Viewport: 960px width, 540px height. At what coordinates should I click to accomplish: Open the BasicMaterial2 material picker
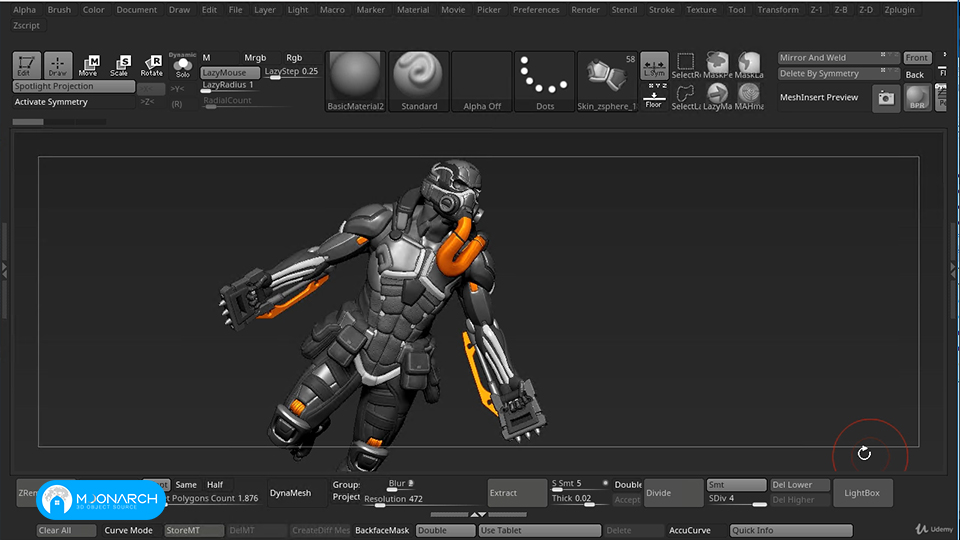[x=356, y=81]
